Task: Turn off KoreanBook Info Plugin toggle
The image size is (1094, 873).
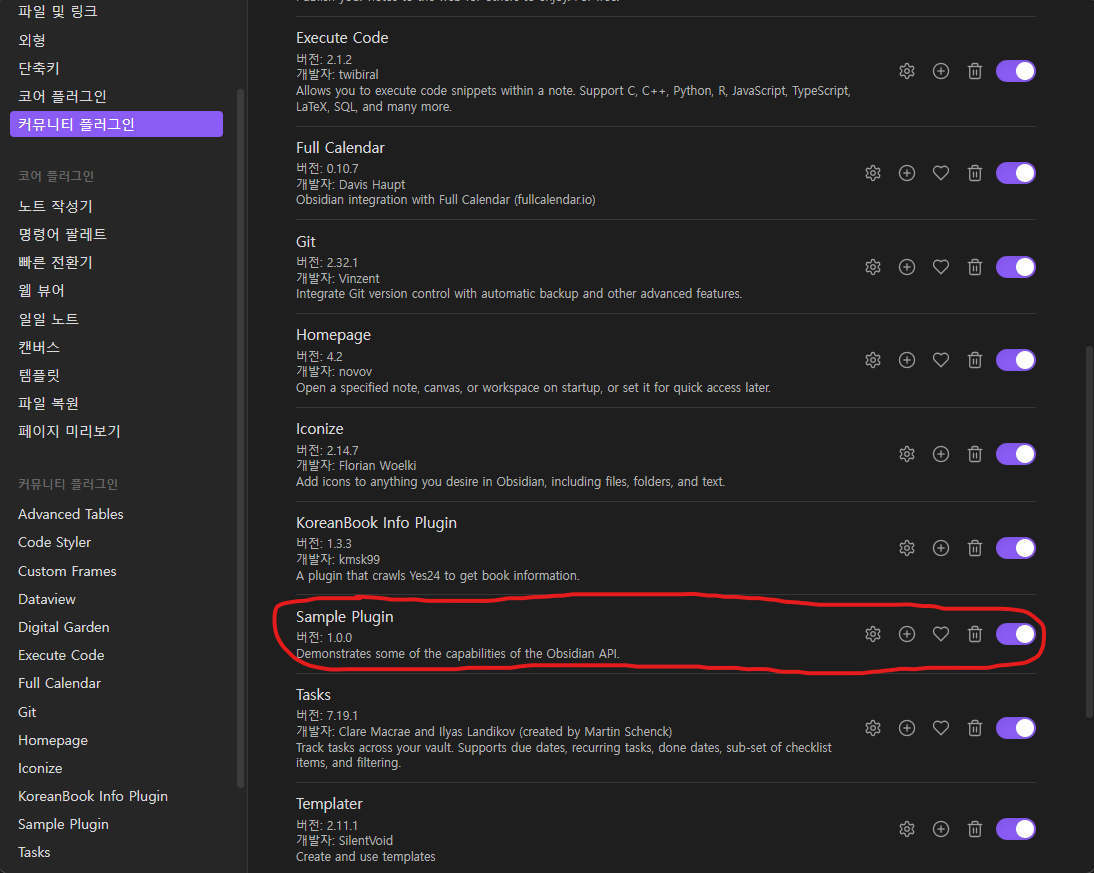Action: (1015, 548)
